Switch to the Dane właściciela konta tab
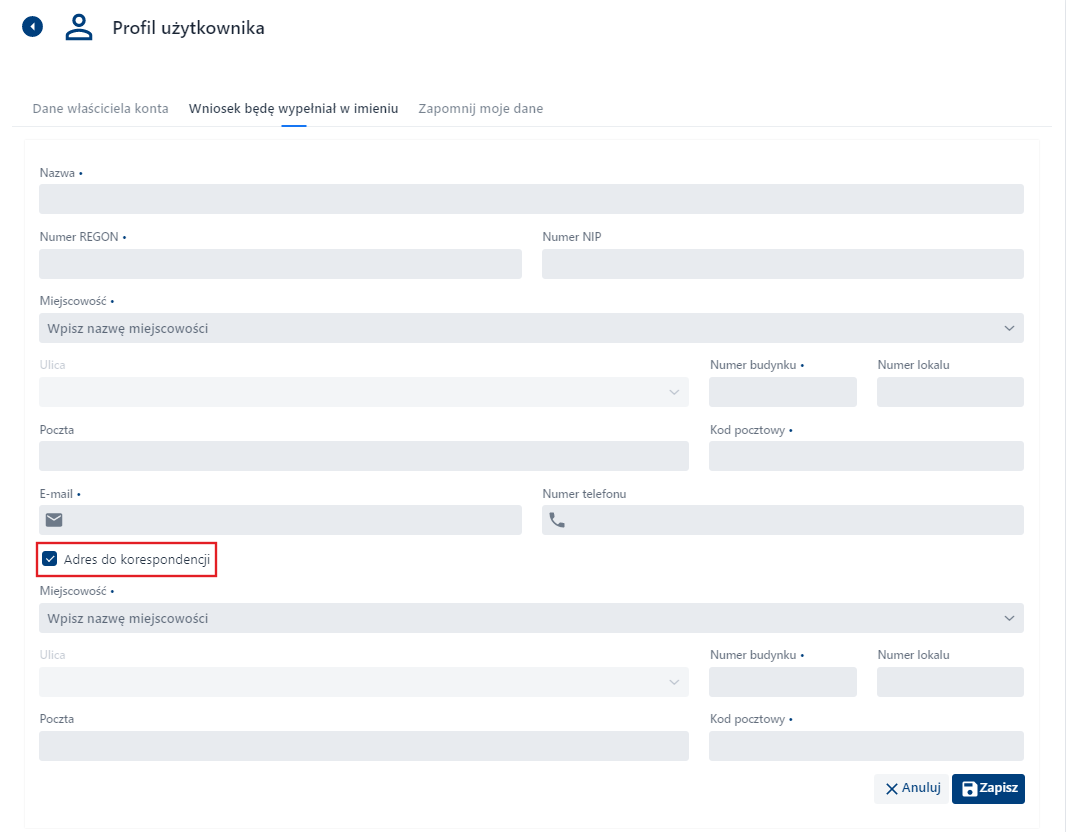 [x=100, y=108]
